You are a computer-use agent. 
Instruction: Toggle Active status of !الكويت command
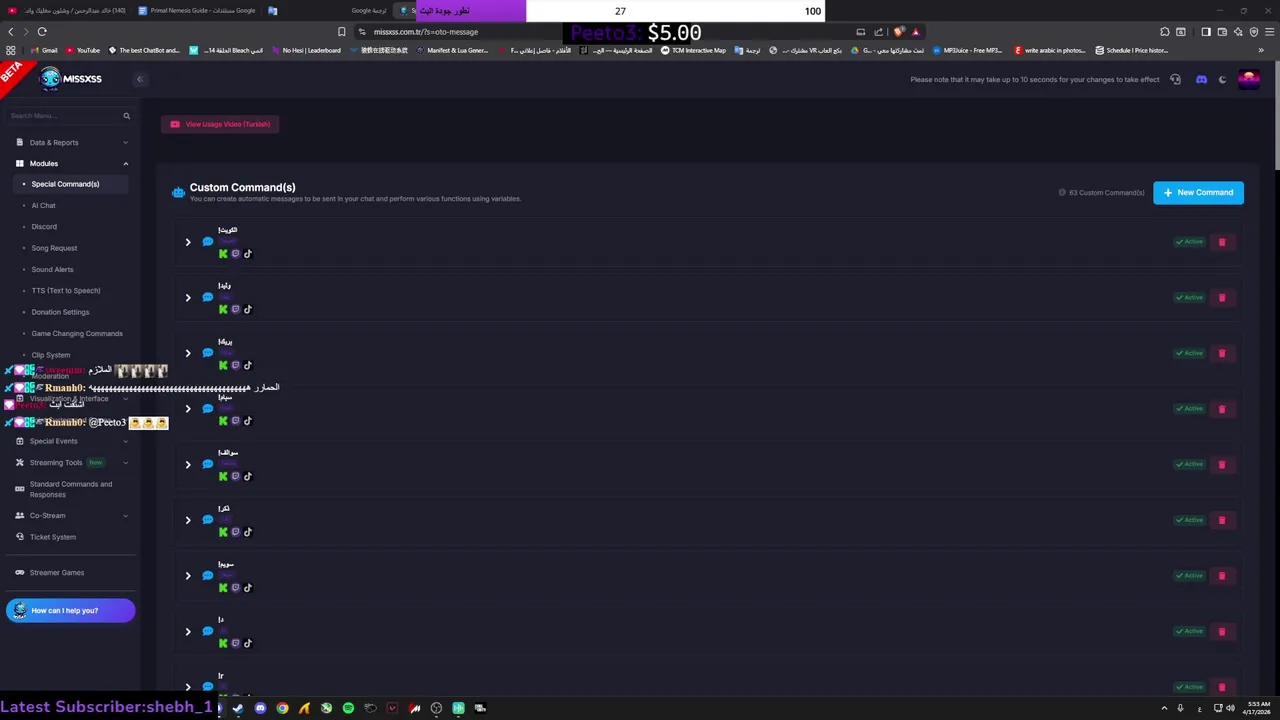point(1190,242)
